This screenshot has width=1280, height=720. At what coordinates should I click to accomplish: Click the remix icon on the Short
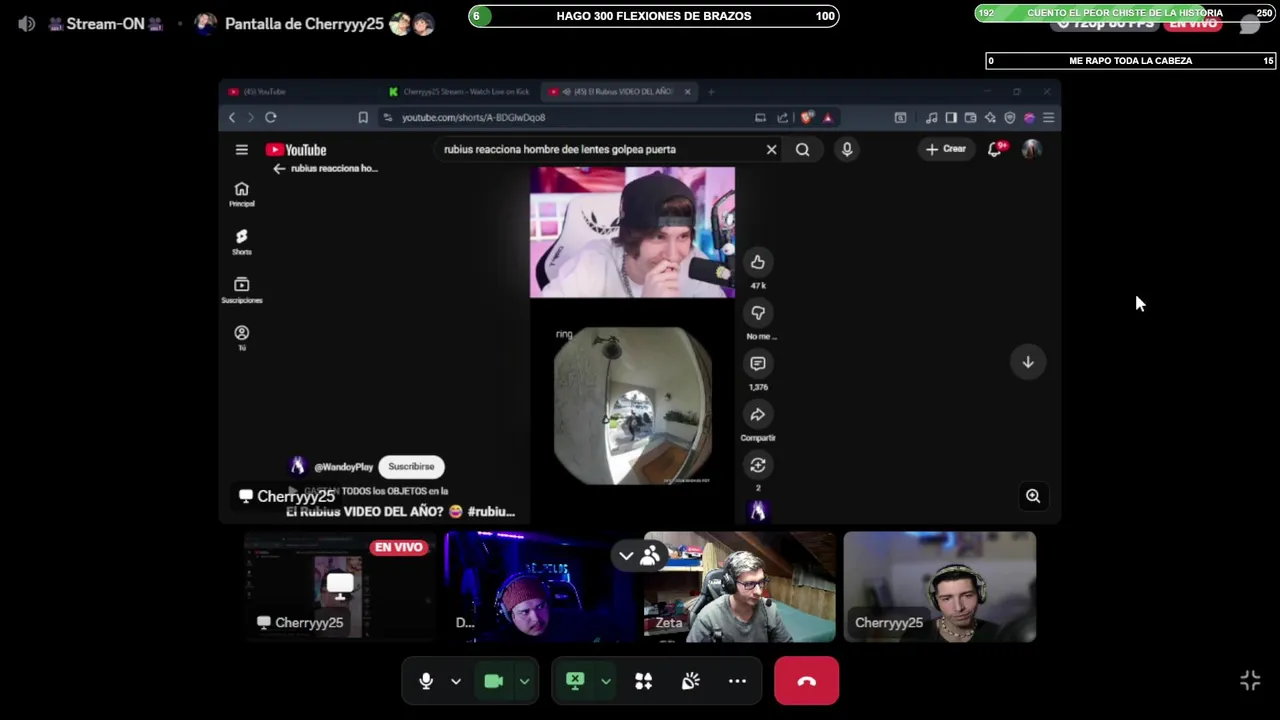758,465
